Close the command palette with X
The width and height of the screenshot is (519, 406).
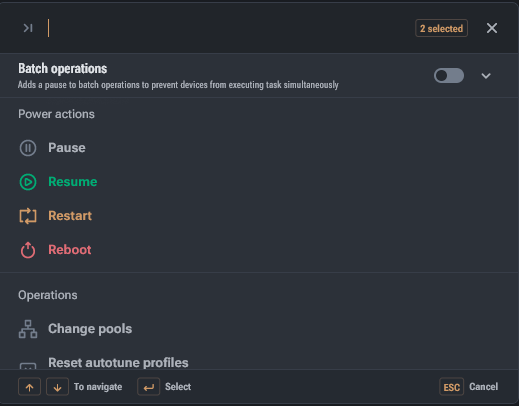tap(492, 28)
